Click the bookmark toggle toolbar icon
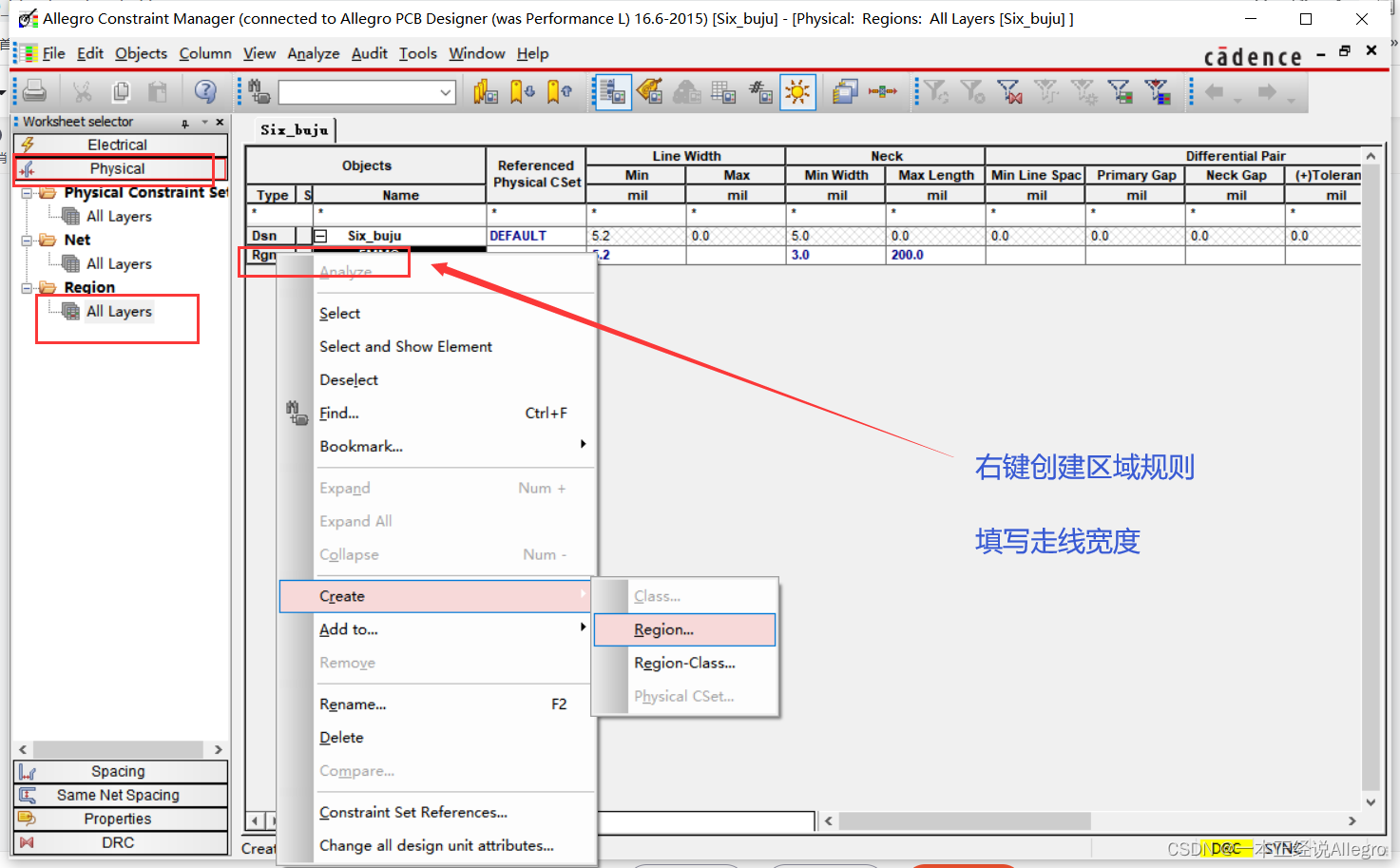The width and height of the screenshot is (1400, 868). click(486, 91)
